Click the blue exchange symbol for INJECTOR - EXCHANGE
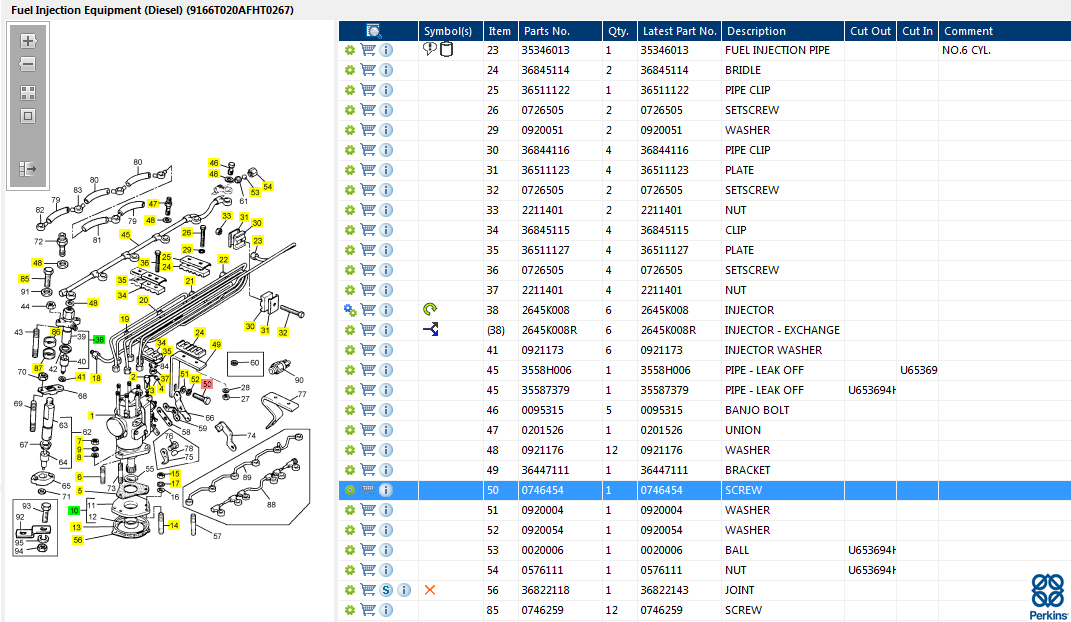Screen dimensions: 1071x622 [x=430, y=330]
